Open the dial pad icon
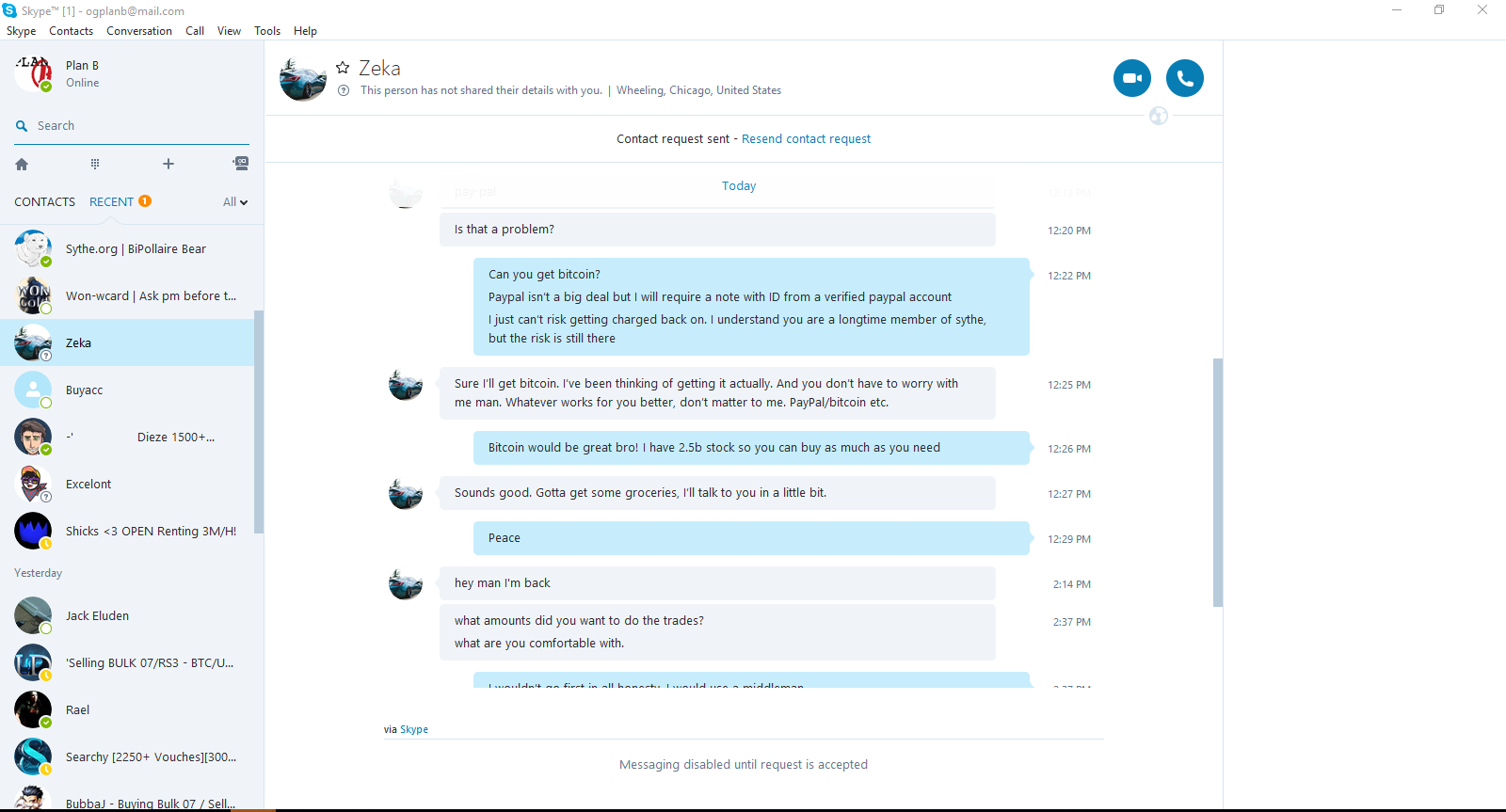This screenshot has width=1506, height=812. tap(95, 164)
